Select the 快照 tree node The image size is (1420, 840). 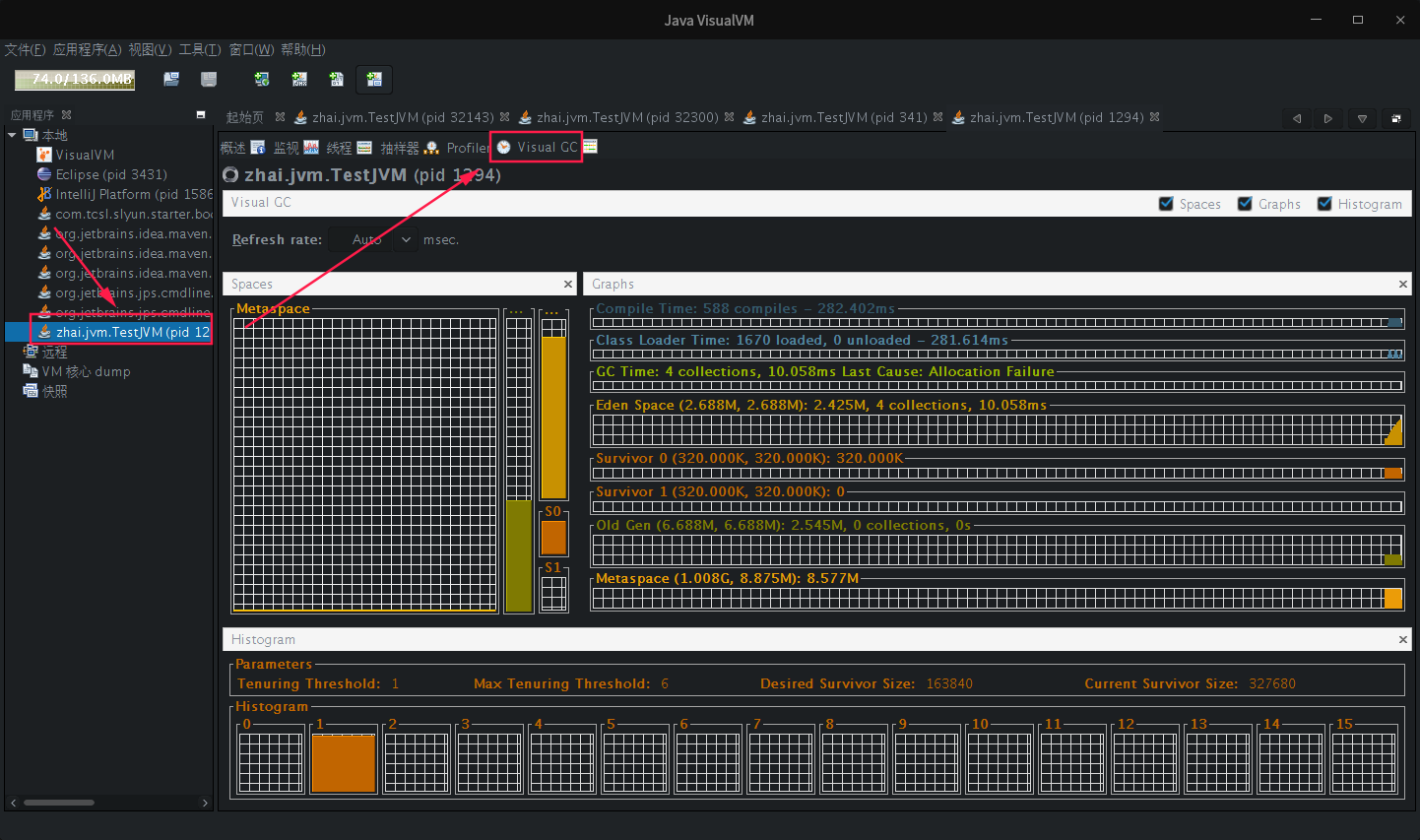45,391
